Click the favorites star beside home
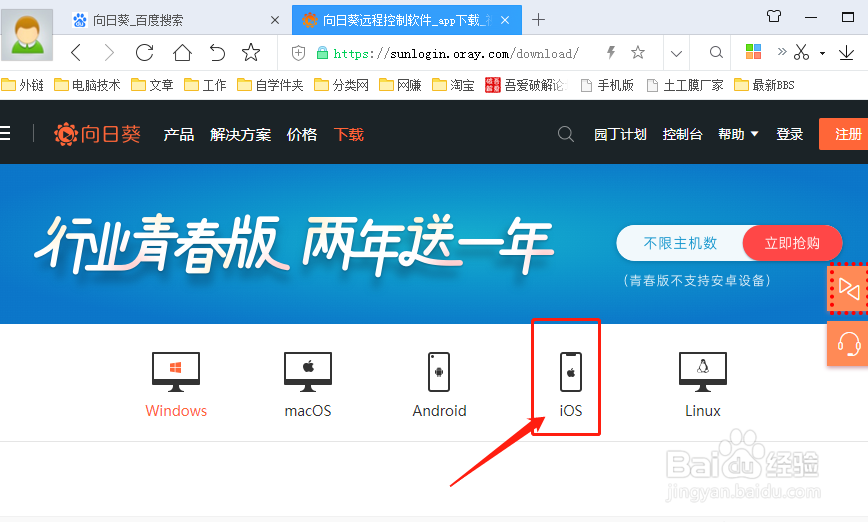The image size is (868, 522). tap(251, 53)
